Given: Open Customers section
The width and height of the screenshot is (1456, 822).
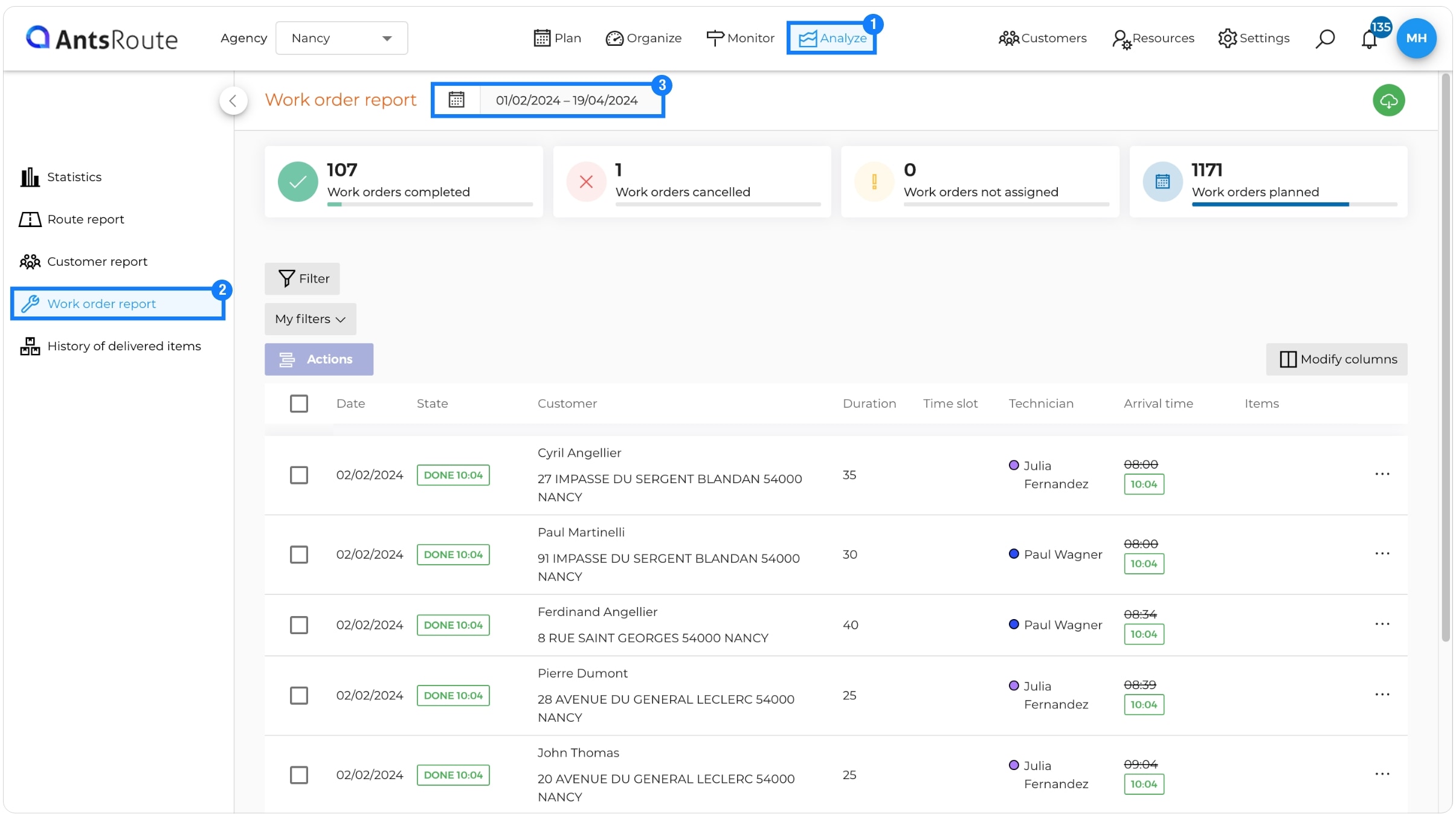Looking at the screenshot, I should pyautogui.click(x=1042, y=39).
